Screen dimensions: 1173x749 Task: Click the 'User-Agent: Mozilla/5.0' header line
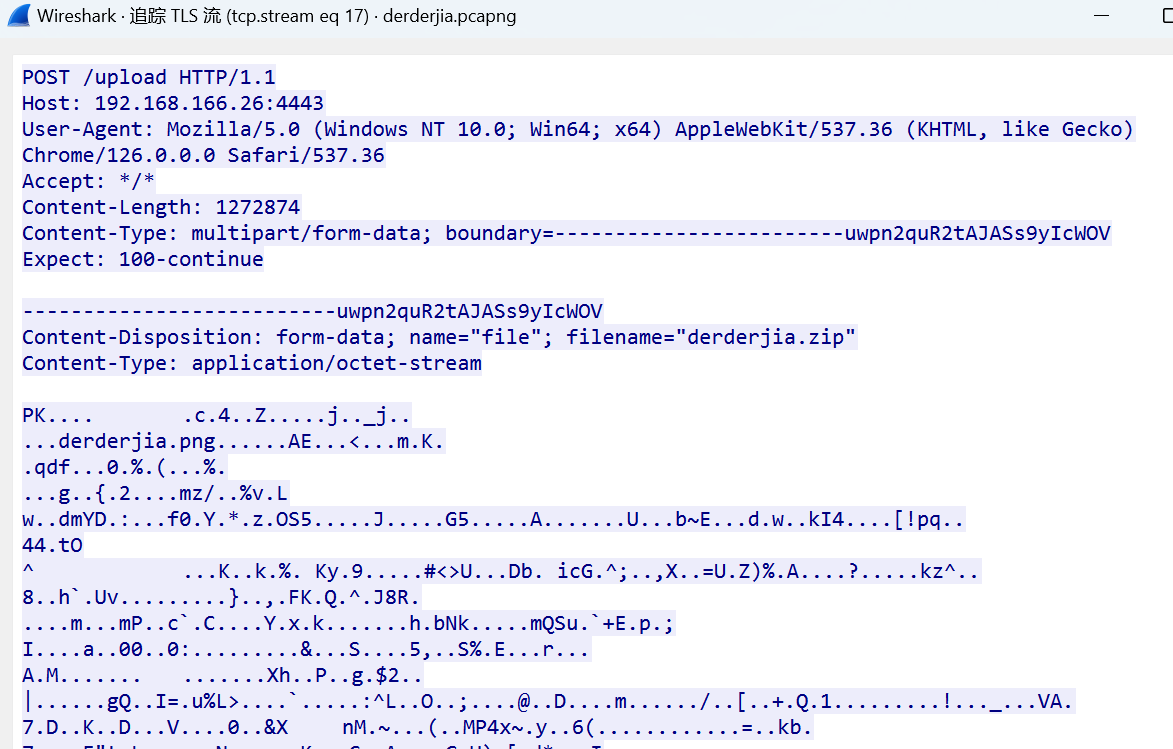pyautogui.click(x=578, y=129)
